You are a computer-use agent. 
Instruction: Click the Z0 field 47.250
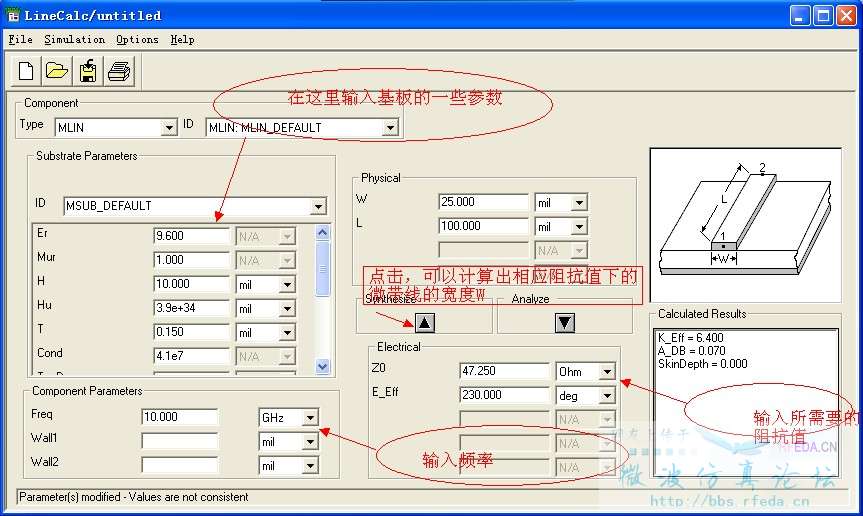point(504,371)
